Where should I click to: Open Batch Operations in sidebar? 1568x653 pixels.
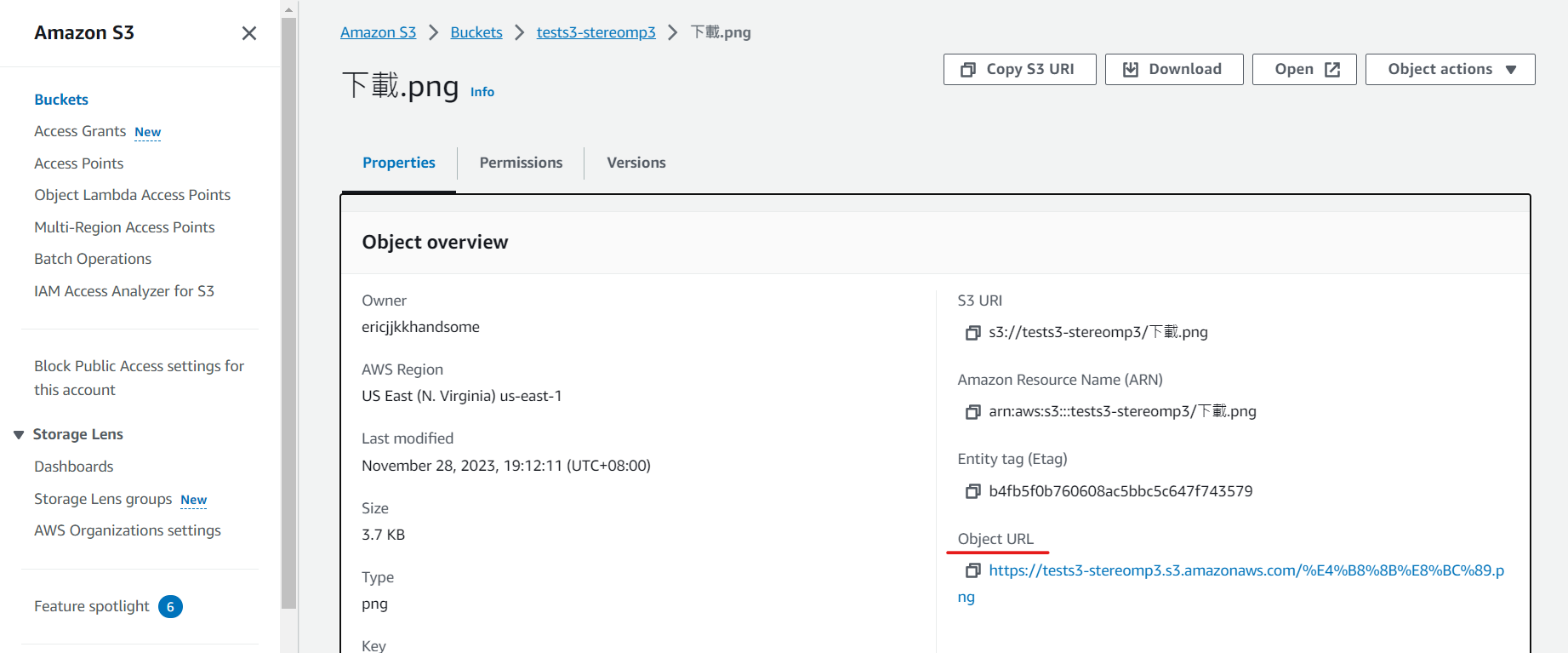[93, 259]
